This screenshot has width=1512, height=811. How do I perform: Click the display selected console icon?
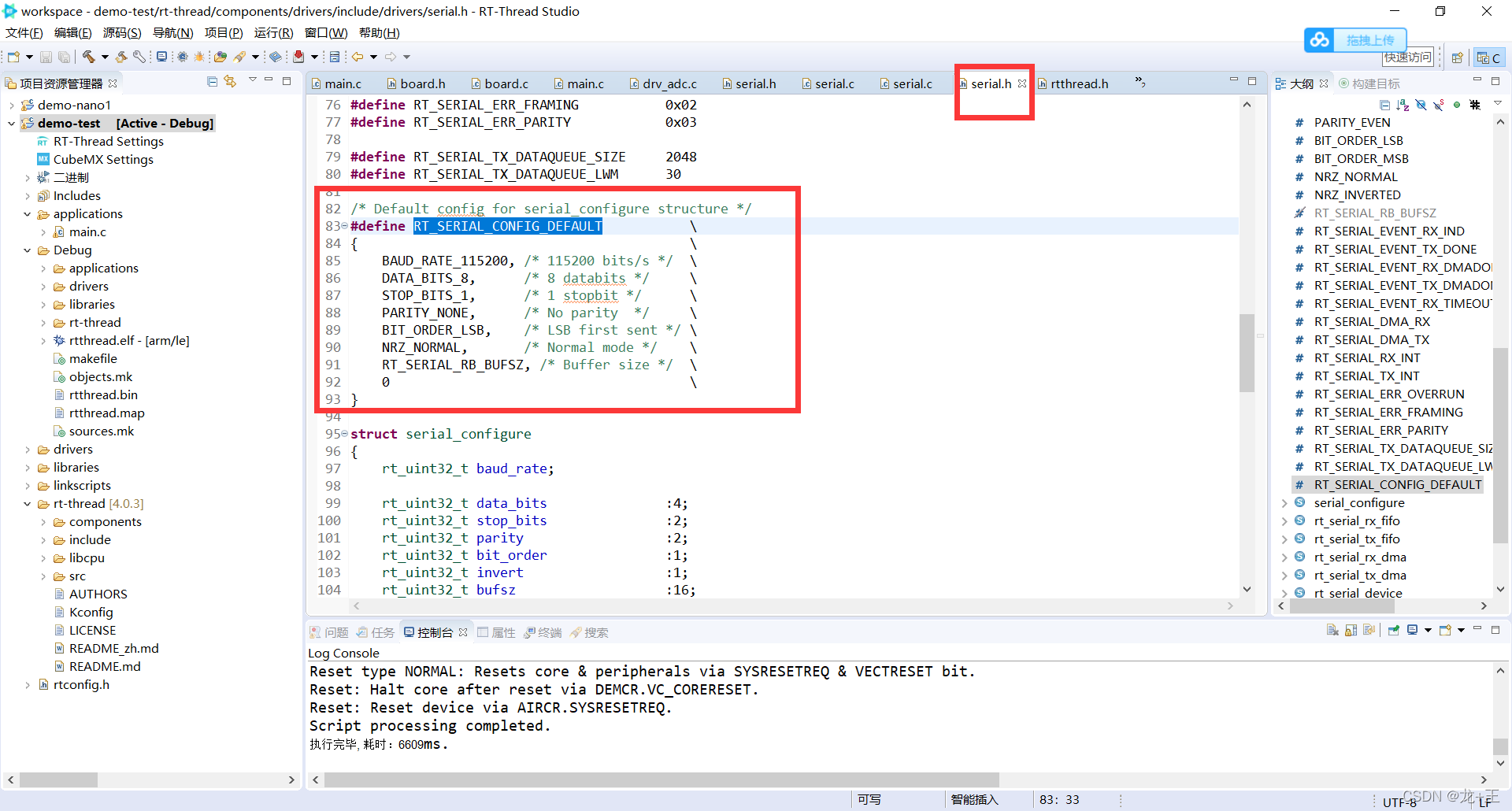coord(1413,630)
